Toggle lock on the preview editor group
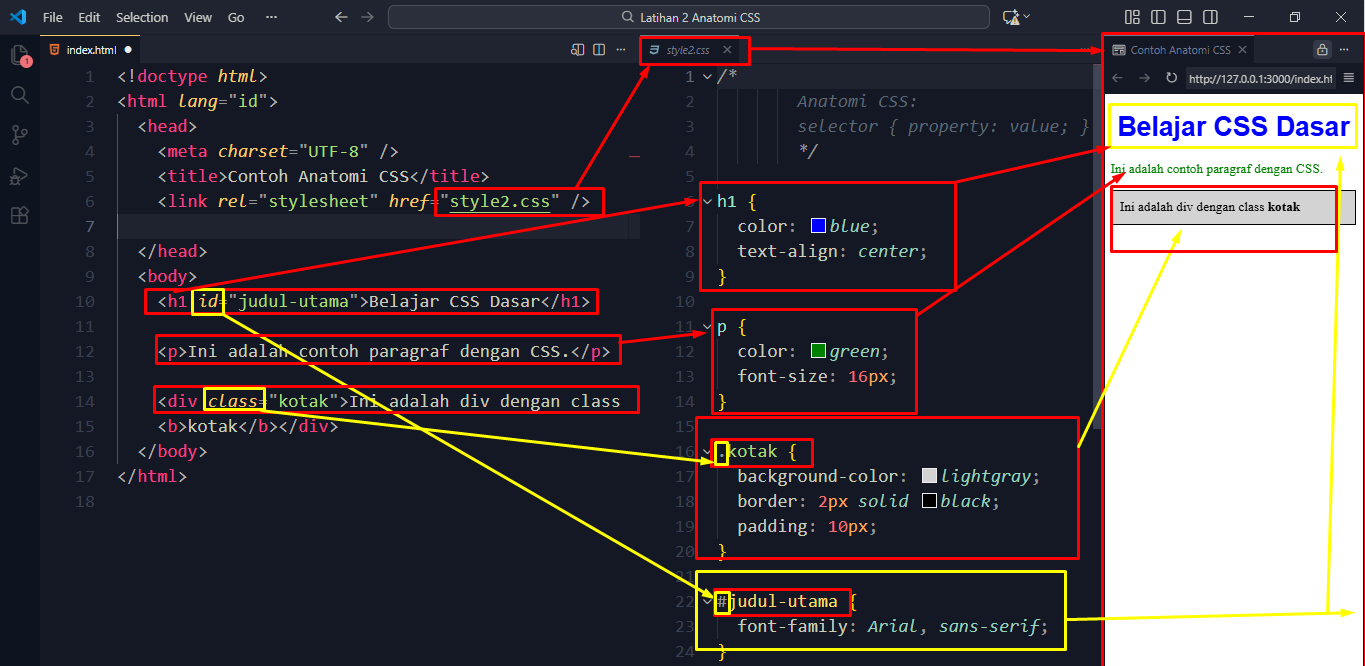 [1321, 49]
